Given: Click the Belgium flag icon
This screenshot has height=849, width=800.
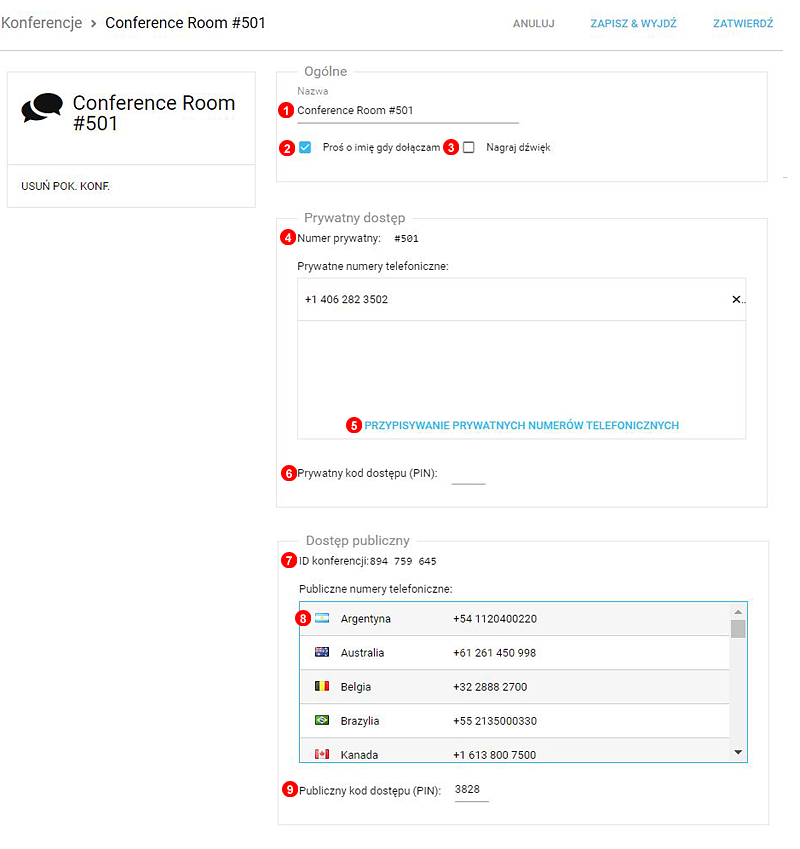Looking at the screenshot, I should [x=322, y=686].
